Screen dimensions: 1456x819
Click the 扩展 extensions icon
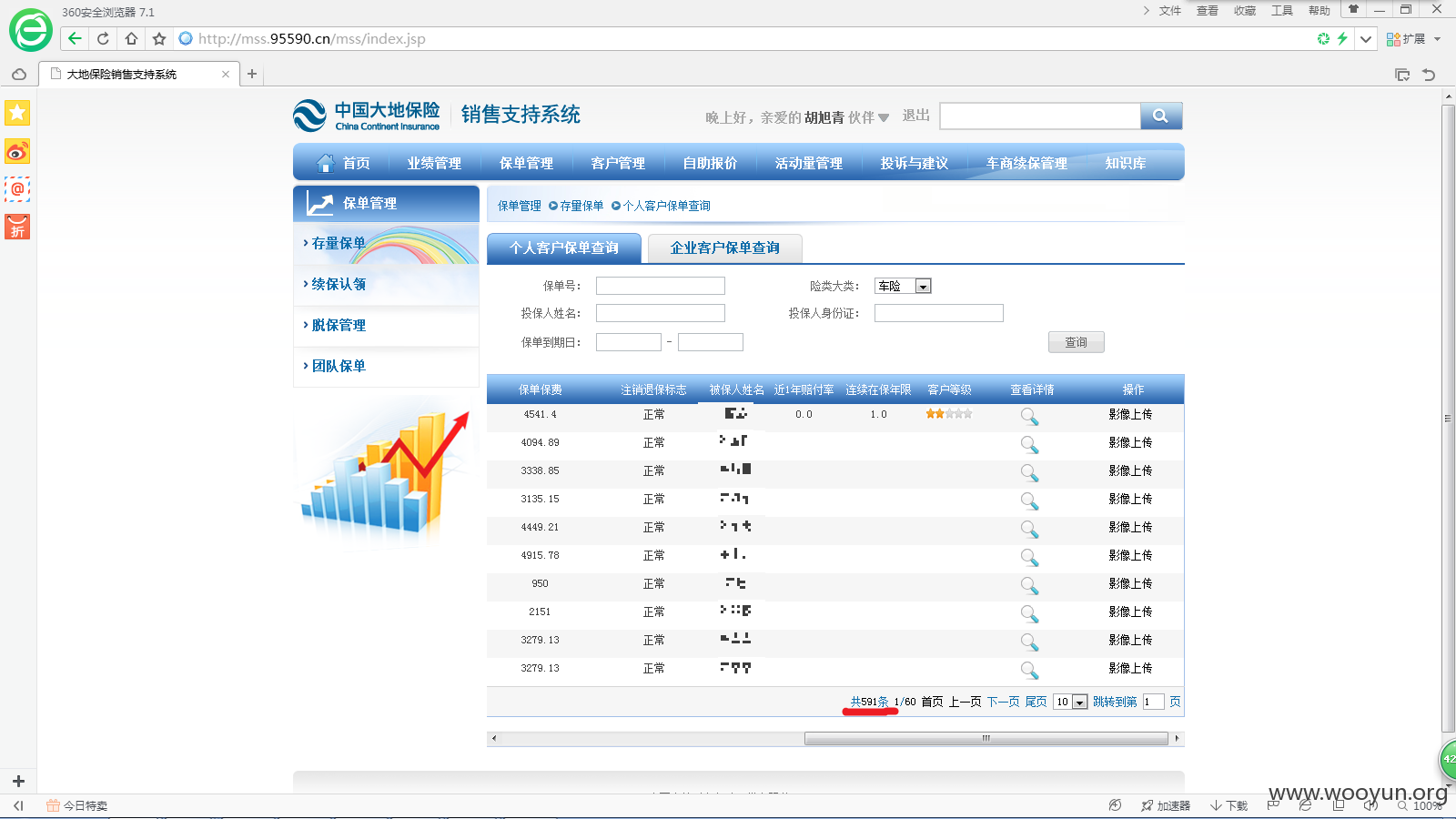[1393, 39]
